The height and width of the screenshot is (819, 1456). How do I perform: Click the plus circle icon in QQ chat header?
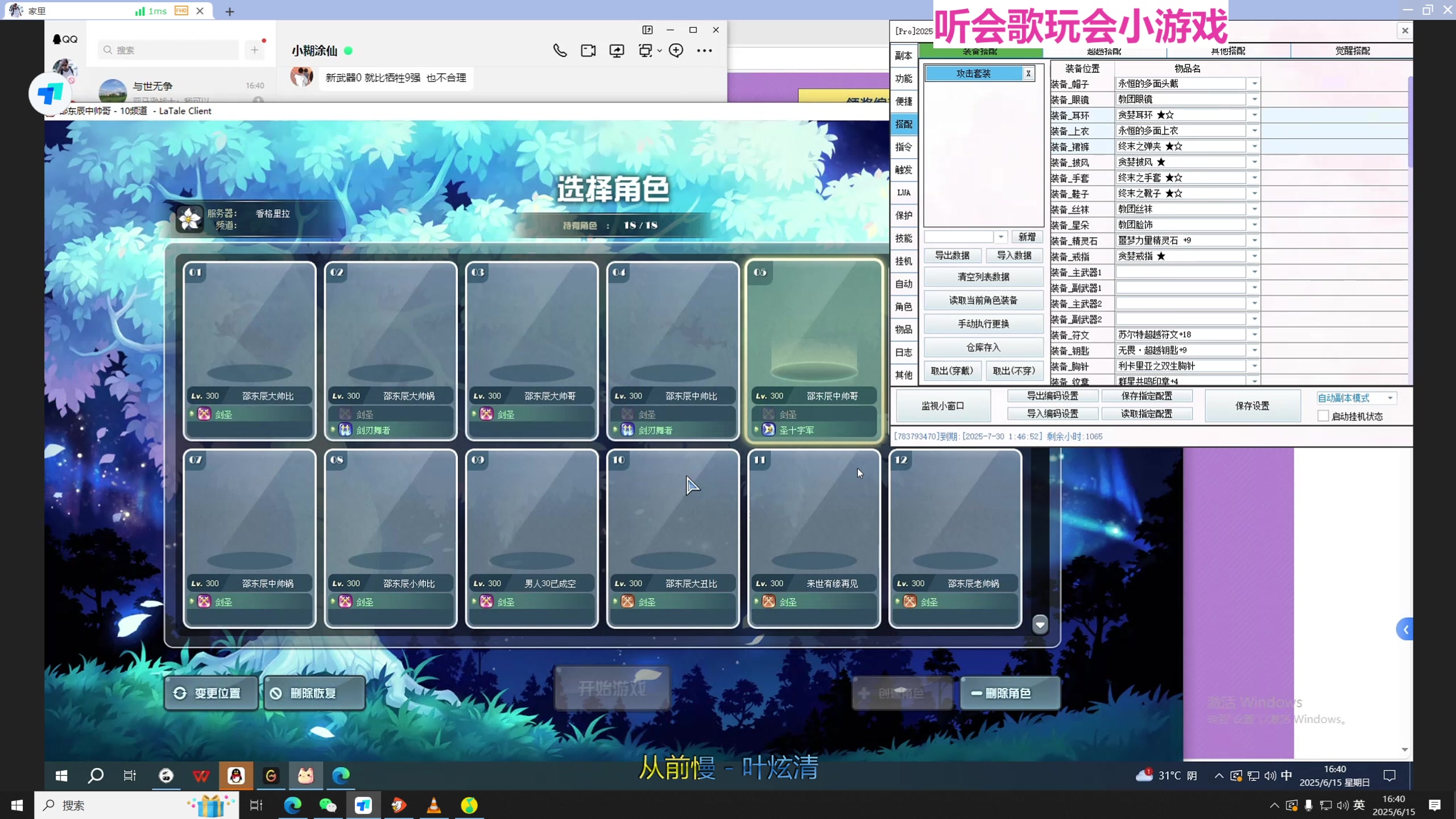coord(676,51)
